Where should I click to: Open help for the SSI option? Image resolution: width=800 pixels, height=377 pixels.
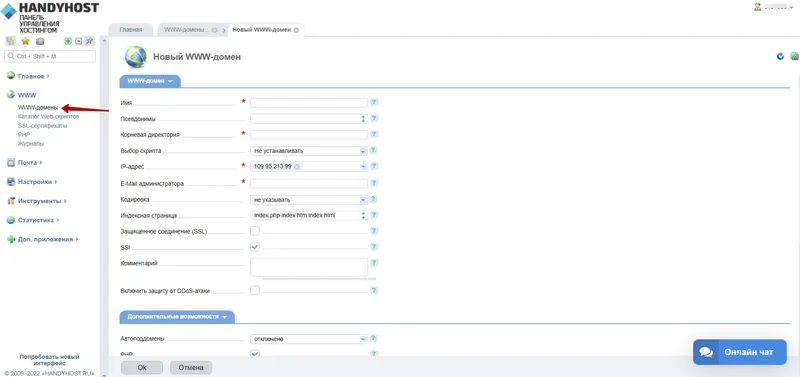[374, 247]
